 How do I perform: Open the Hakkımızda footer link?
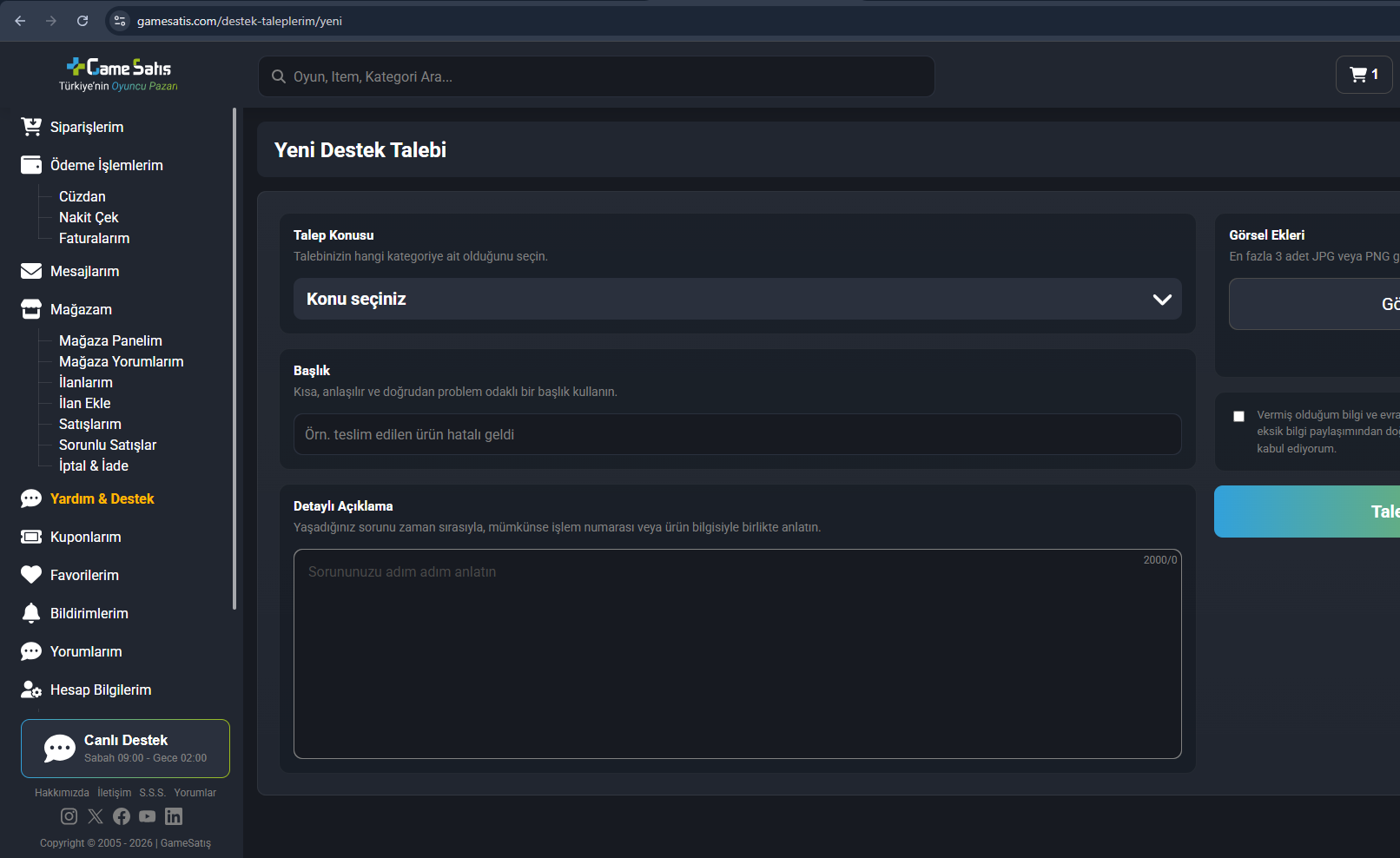coord(62,793)
